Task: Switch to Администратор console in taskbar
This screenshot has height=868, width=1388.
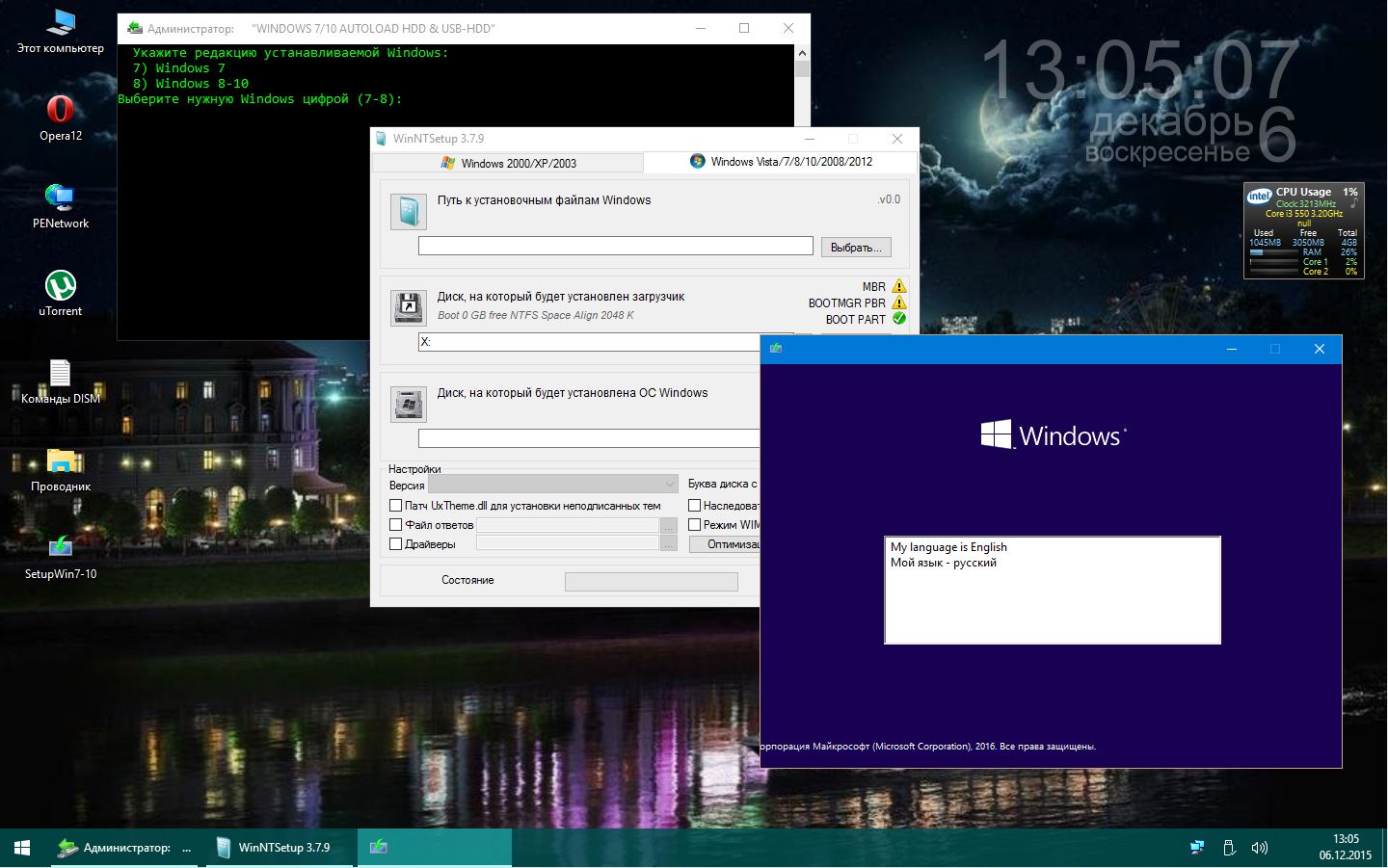Action: pos(125,848)
